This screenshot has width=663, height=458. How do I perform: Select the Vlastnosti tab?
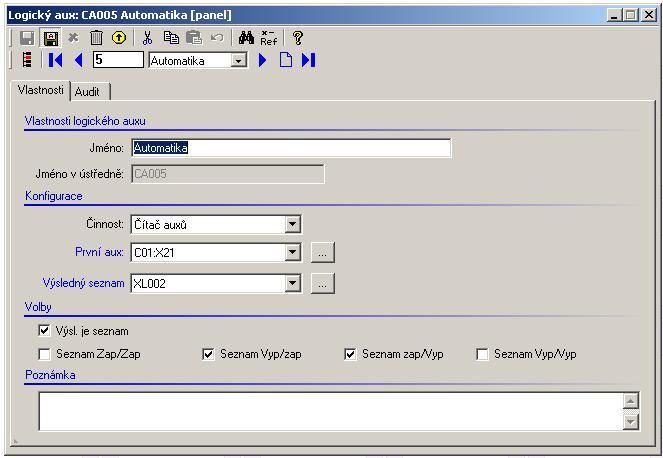point(41,90)
